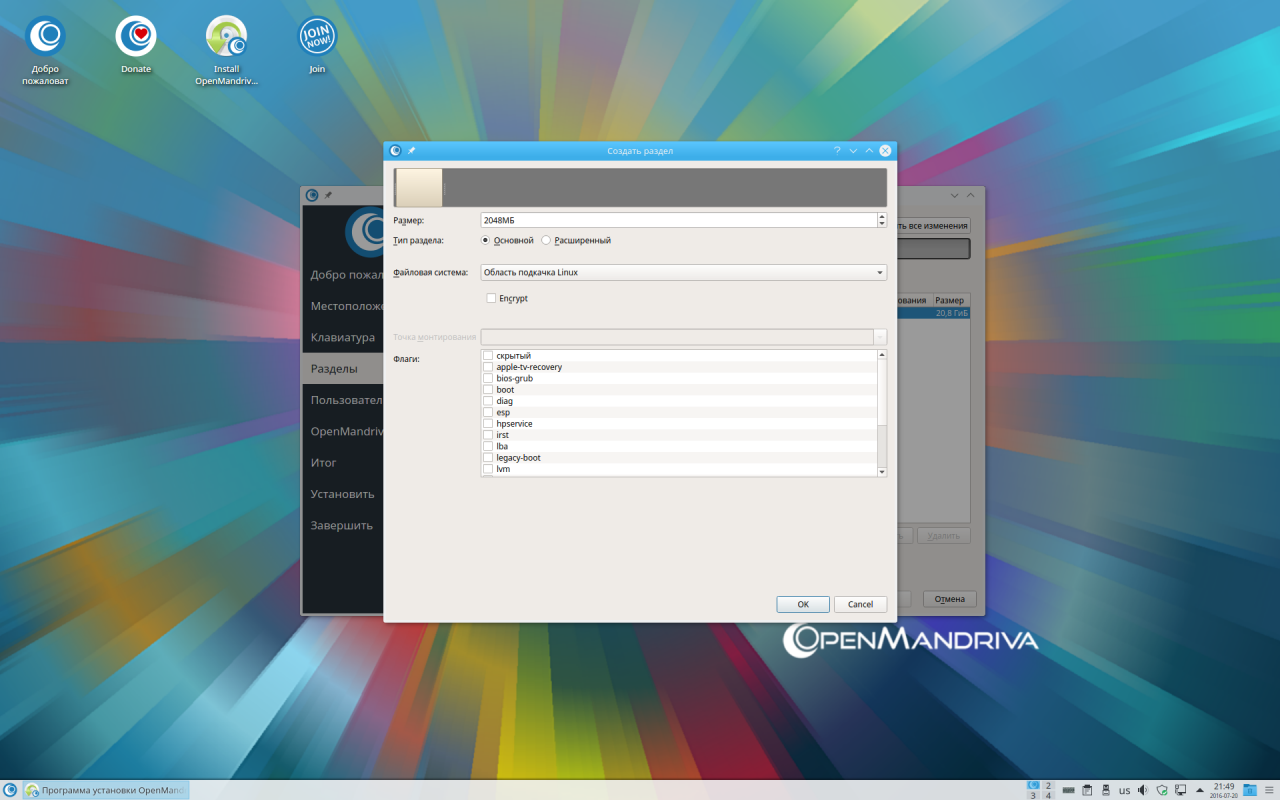Click the Размер column header in installer table

coord(950,300)
